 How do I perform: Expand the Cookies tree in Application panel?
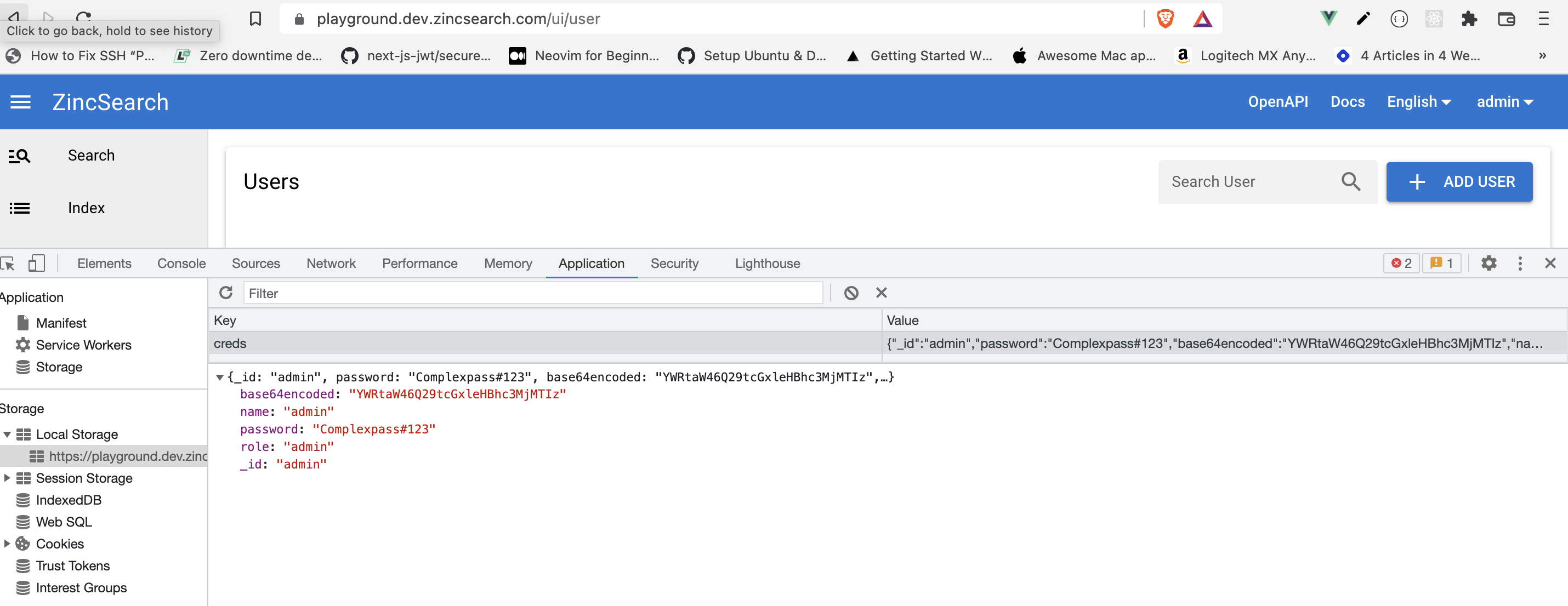[x=6, y=544]
